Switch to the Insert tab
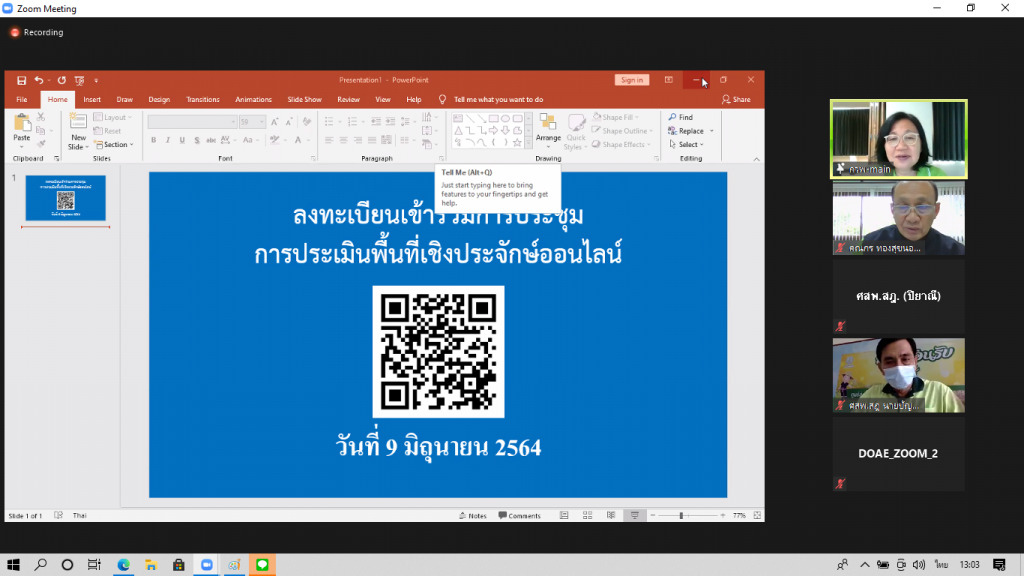Image resolution: width=1024 pixels, height=576 pixels. coord(92,99)
